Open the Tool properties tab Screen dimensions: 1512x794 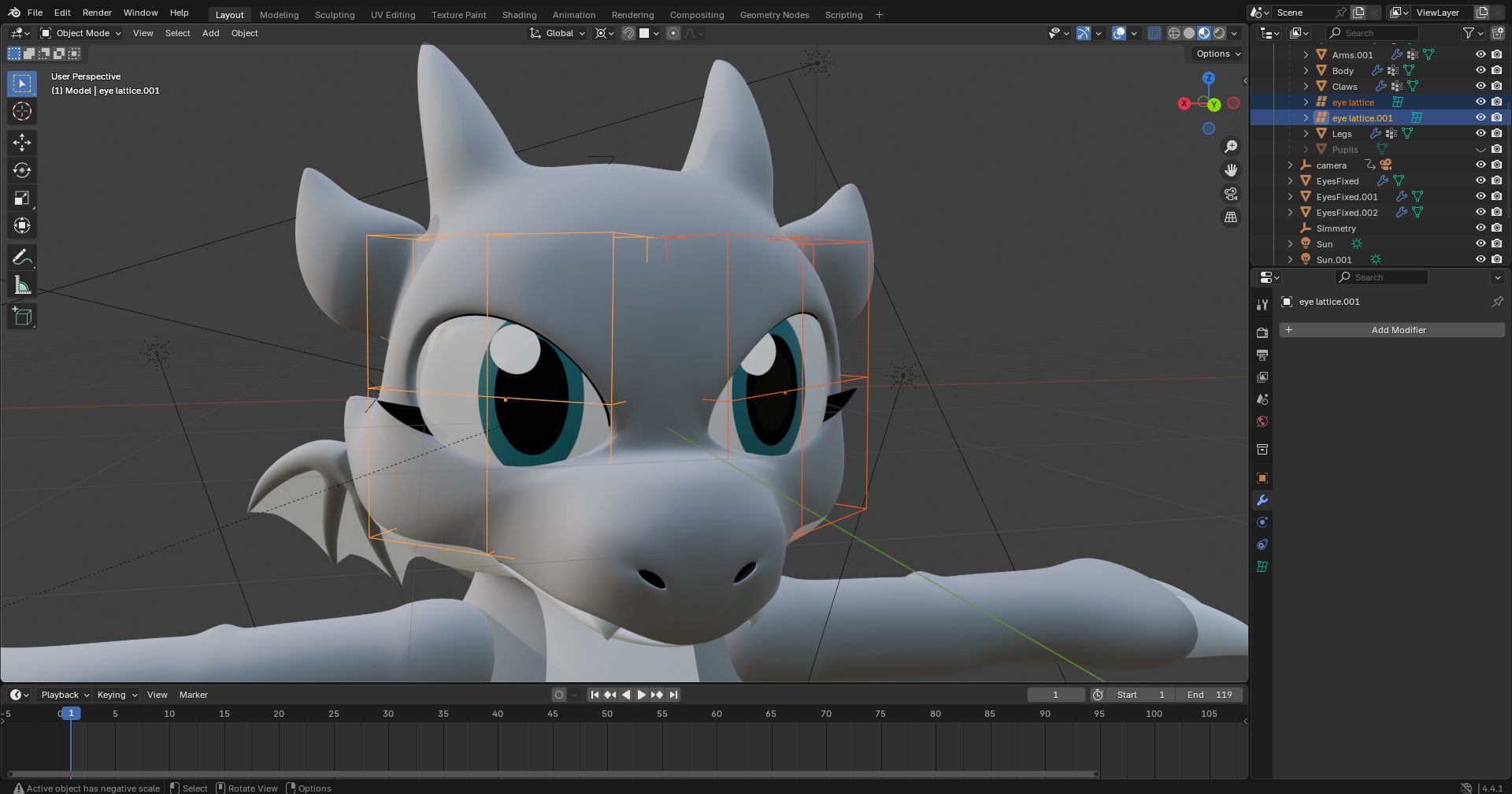coord(1262,305)
